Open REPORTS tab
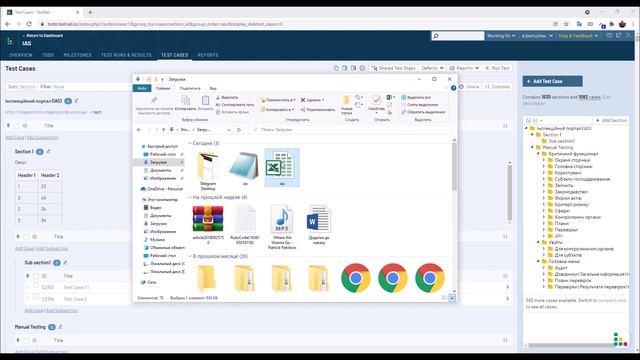This screenshot has width=640, height=360. [208, 55]
